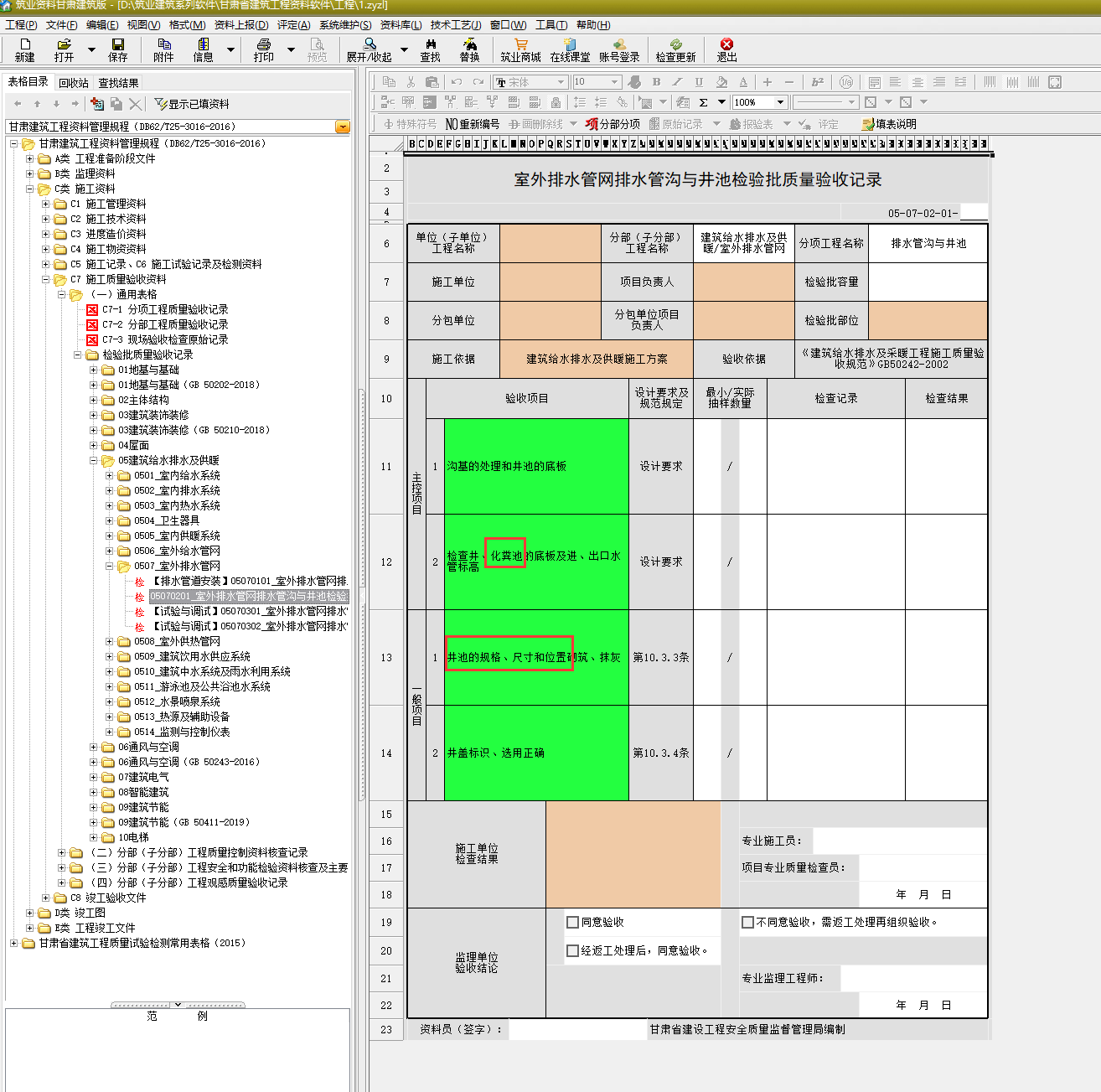Click the 检验批部位 orange input cell
The width and height of the screenshot is (1101, 1092).
928,320
